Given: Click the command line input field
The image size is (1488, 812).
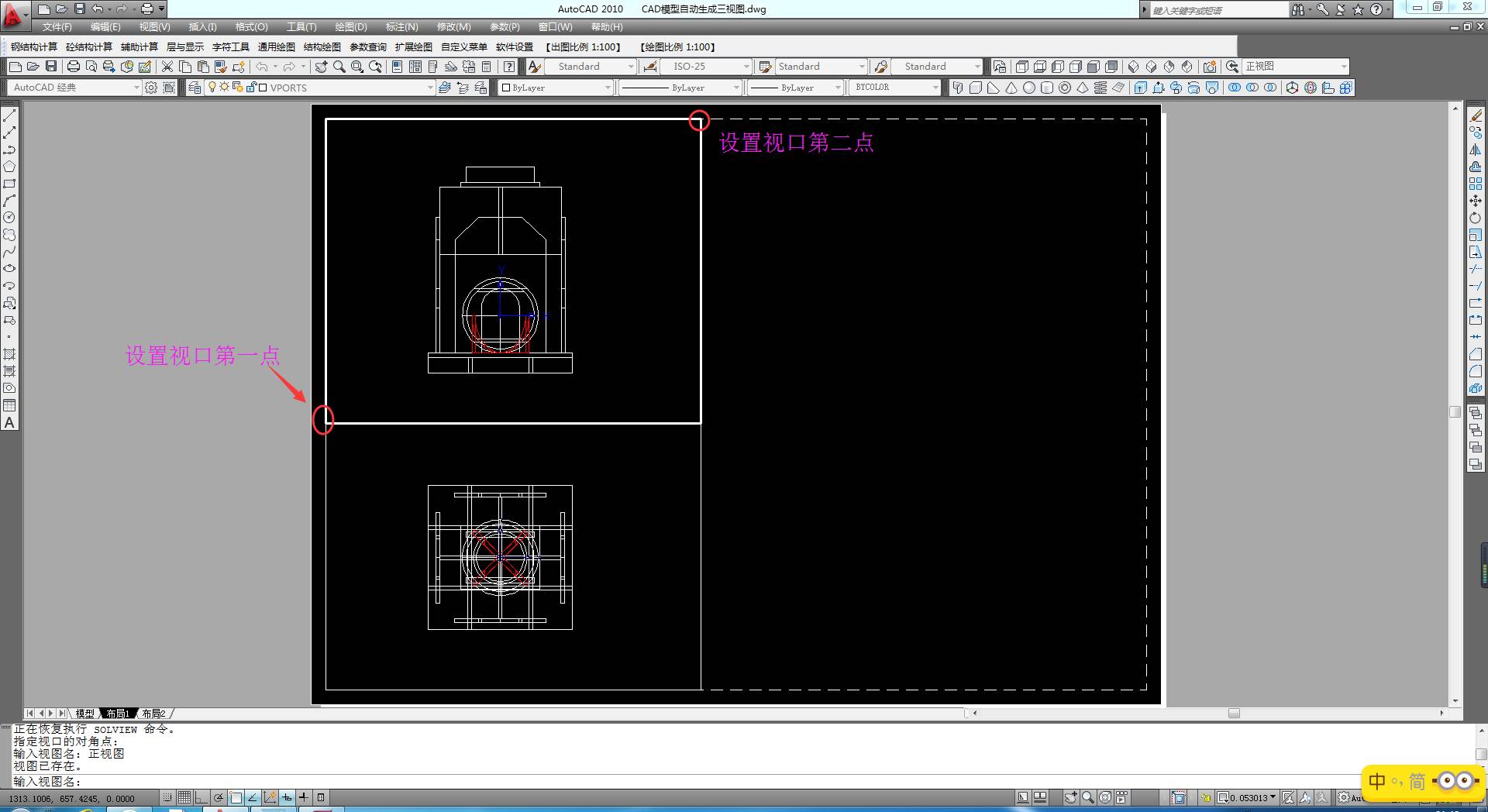Looking at the screenshot, I should tap(744, 782).
